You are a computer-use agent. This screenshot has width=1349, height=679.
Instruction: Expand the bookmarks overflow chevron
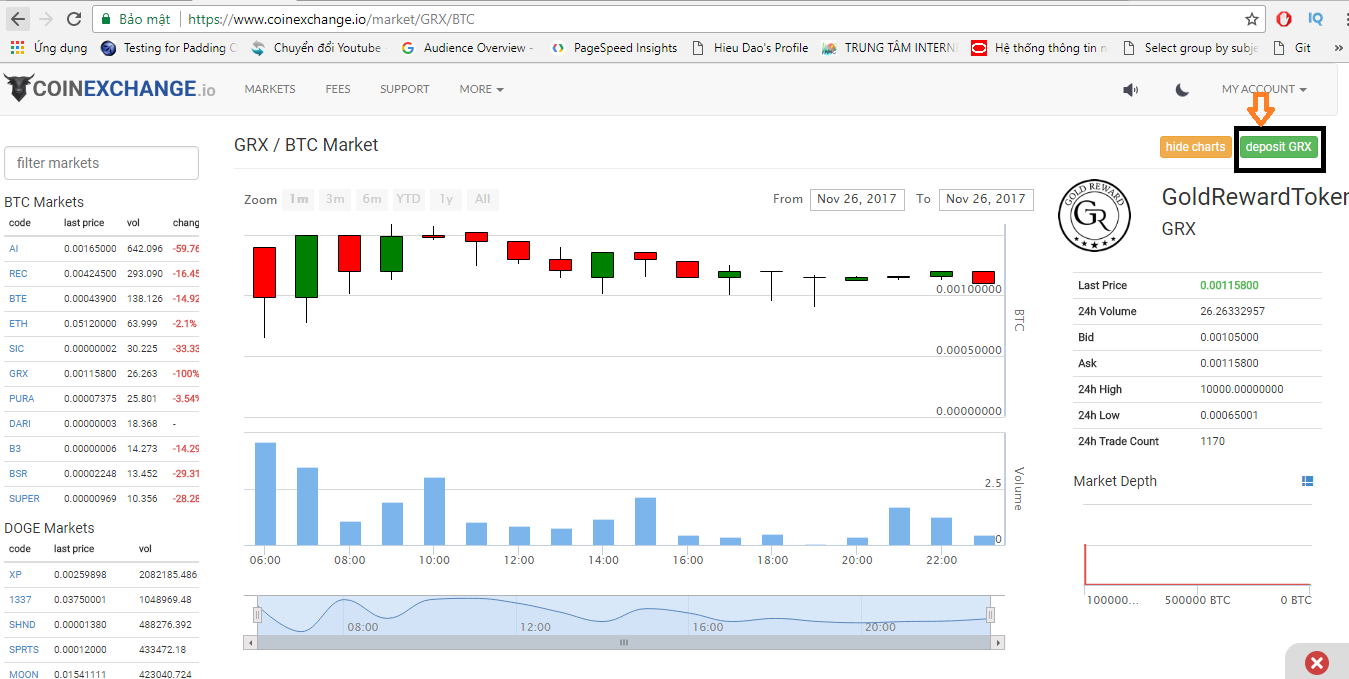[x=1338, y=48]
